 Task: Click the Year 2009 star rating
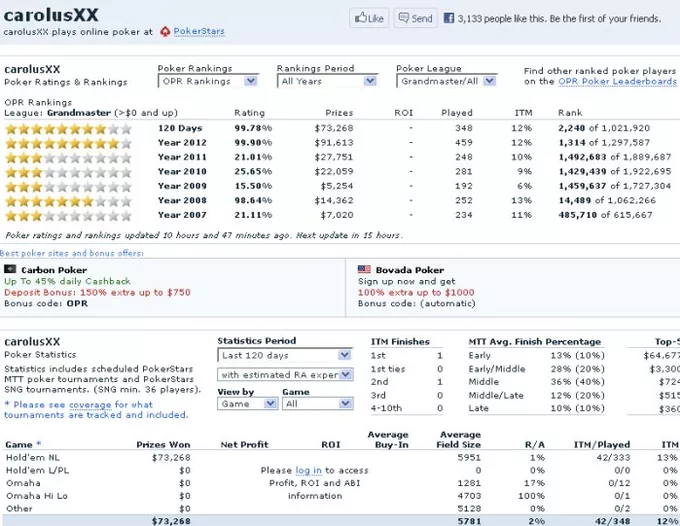(68, 185)
